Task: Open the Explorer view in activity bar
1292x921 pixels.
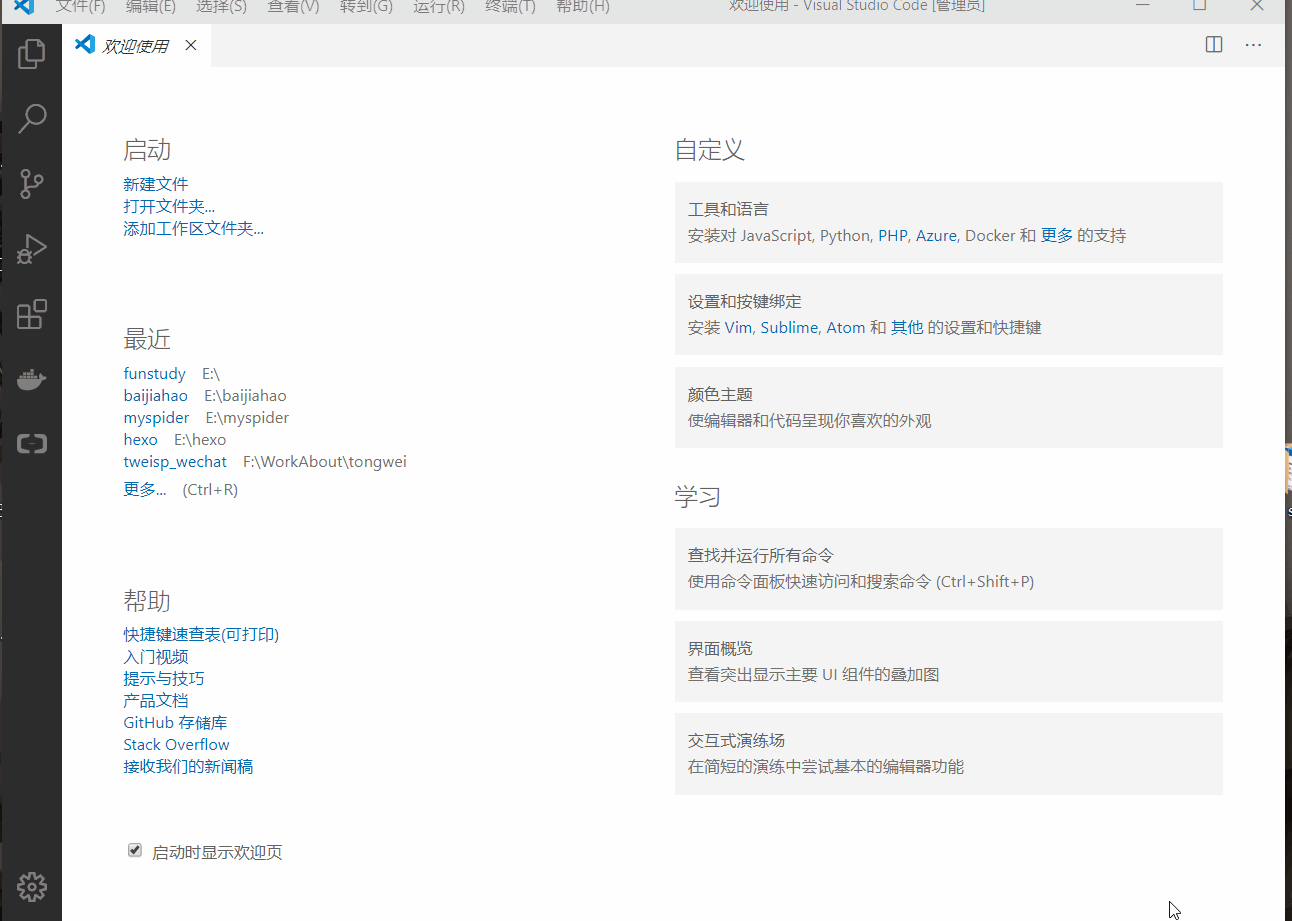Action: tap(32, 54)
